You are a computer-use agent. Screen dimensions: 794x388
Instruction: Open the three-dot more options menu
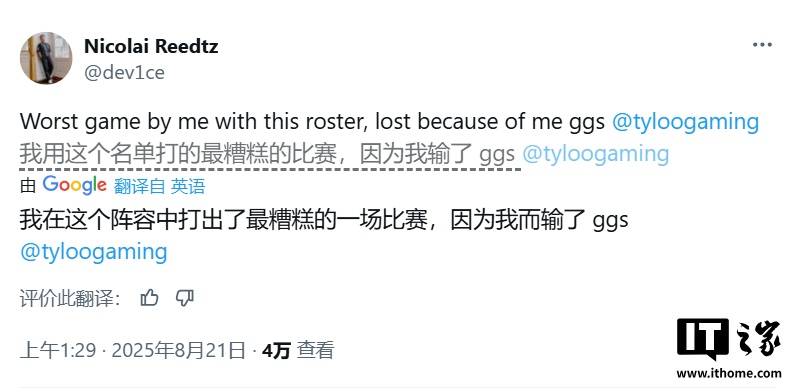(x=762, y=45)
